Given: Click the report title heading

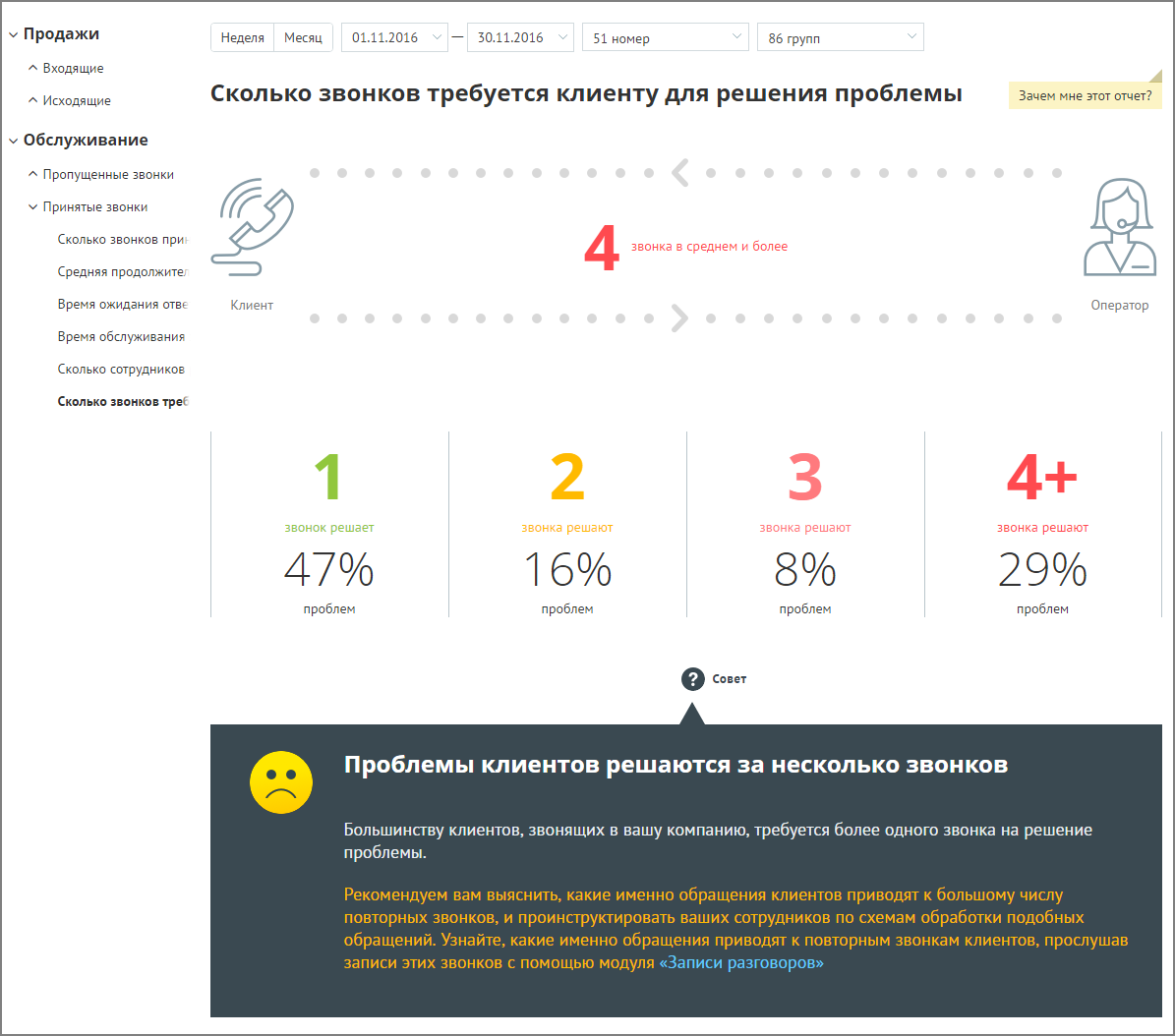Looking at the screenshot, I should (586, 94).
